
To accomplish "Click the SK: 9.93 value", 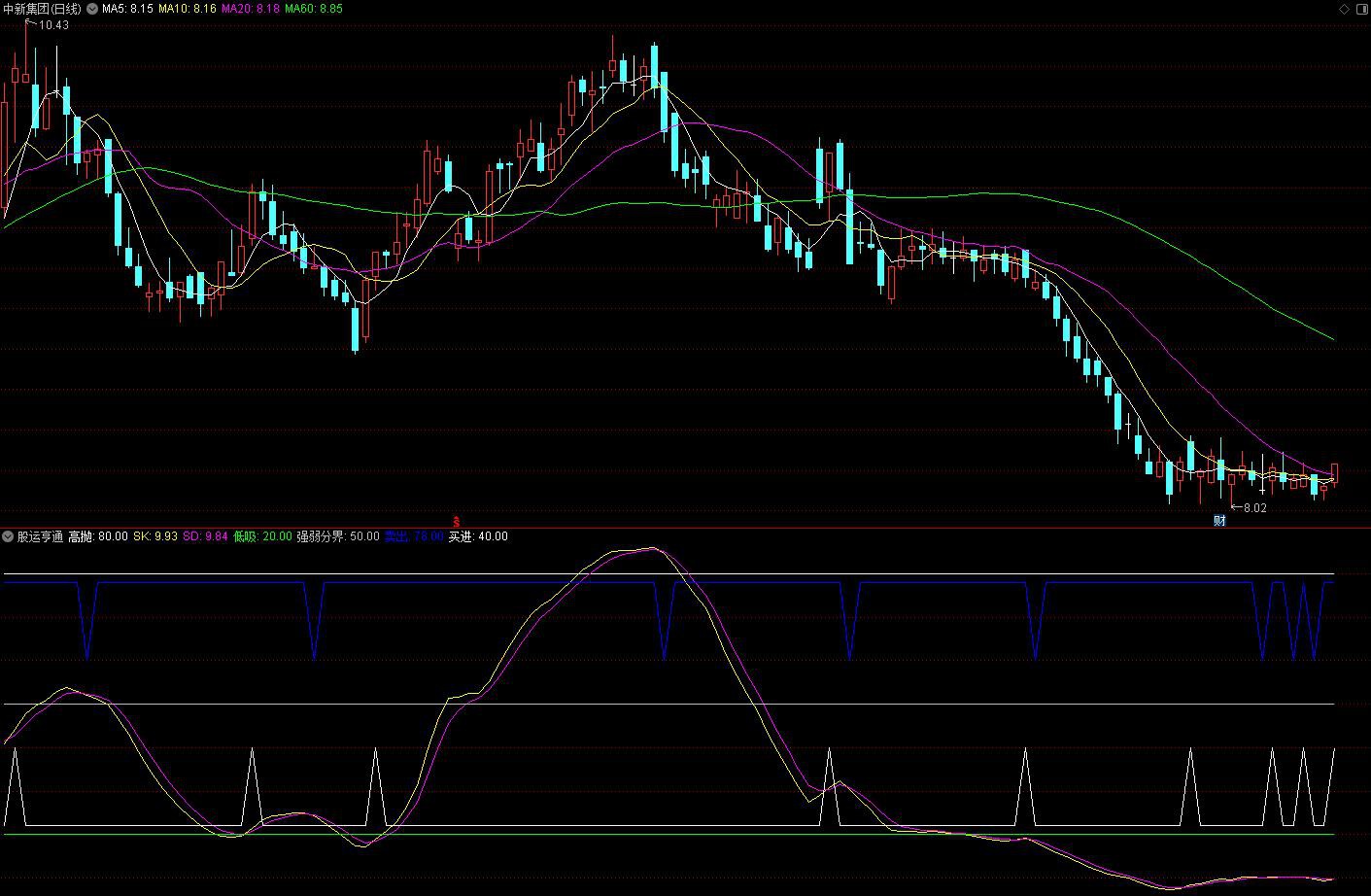I will click(x=155, y=536).
